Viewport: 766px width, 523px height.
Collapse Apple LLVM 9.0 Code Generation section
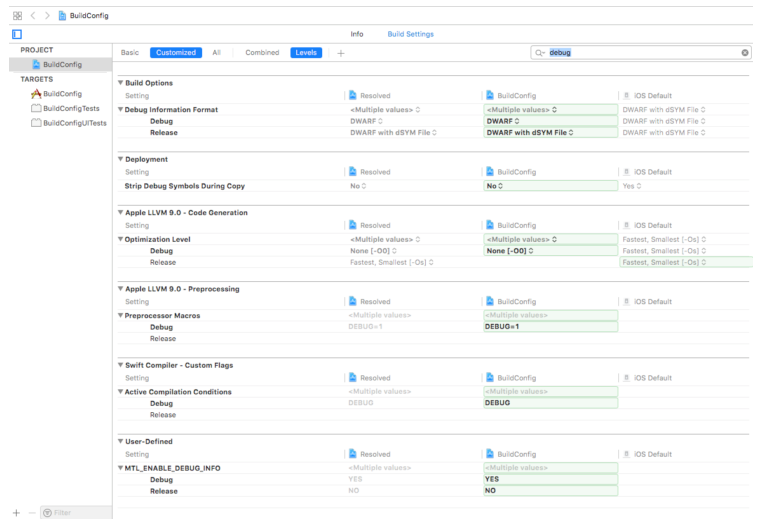point(120,212)
